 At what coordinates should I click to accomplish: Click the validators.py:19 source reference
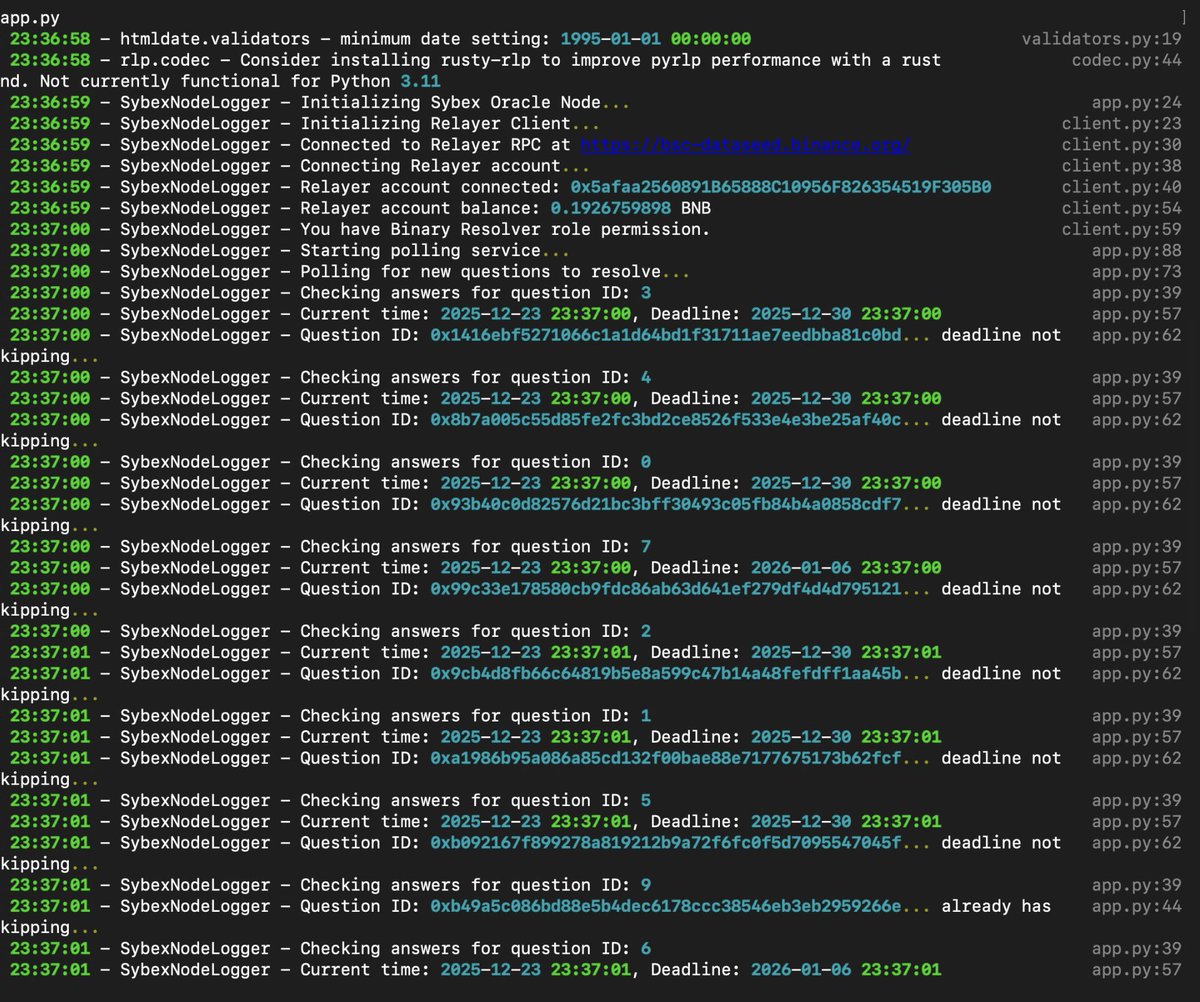point(1100,39)
